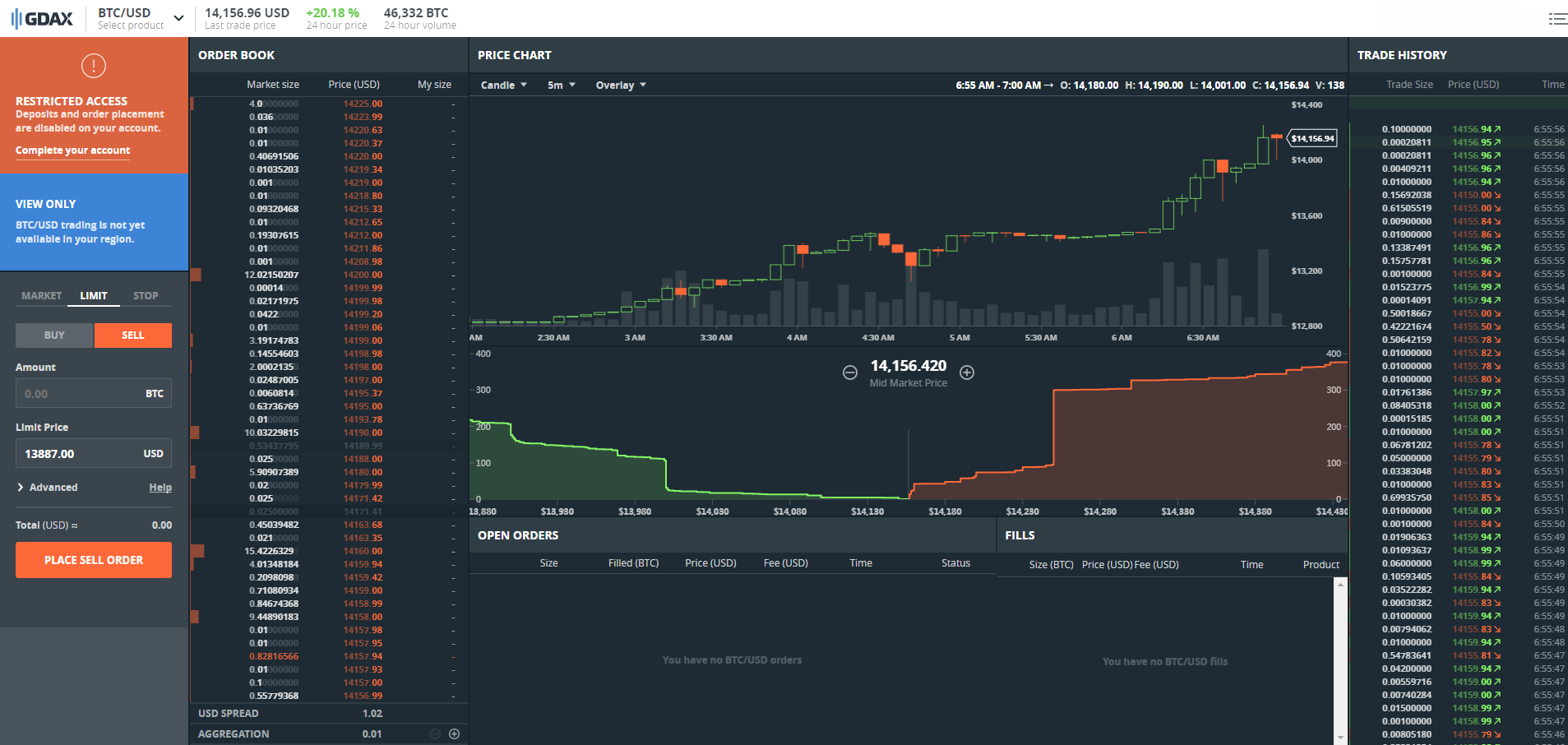The height and width of the screenshot is (745, 1568).
Task: Switch to the STOP order tab
Action: [x=146, y=296]
